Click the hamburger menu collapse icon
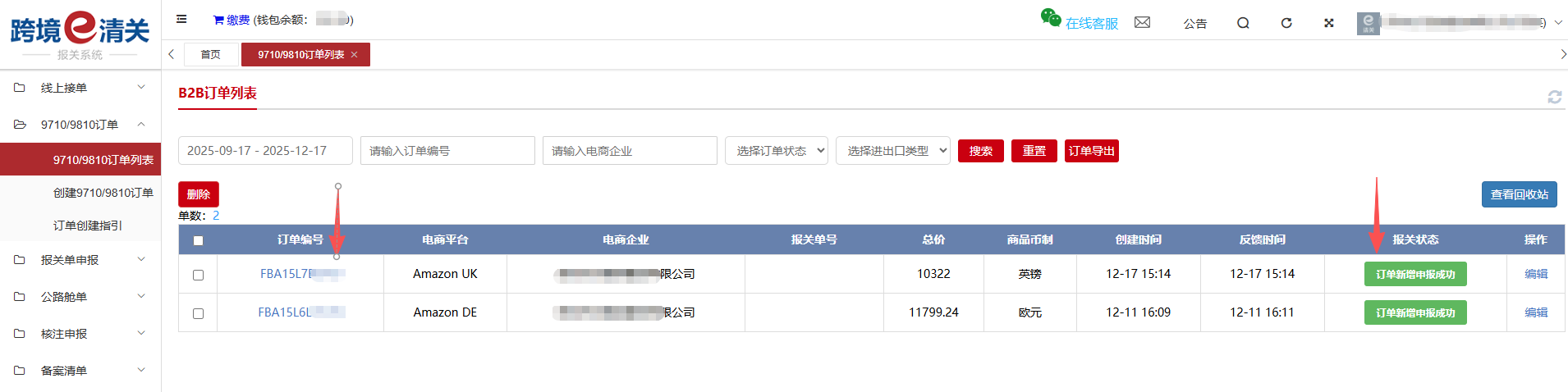 (181, 19)
